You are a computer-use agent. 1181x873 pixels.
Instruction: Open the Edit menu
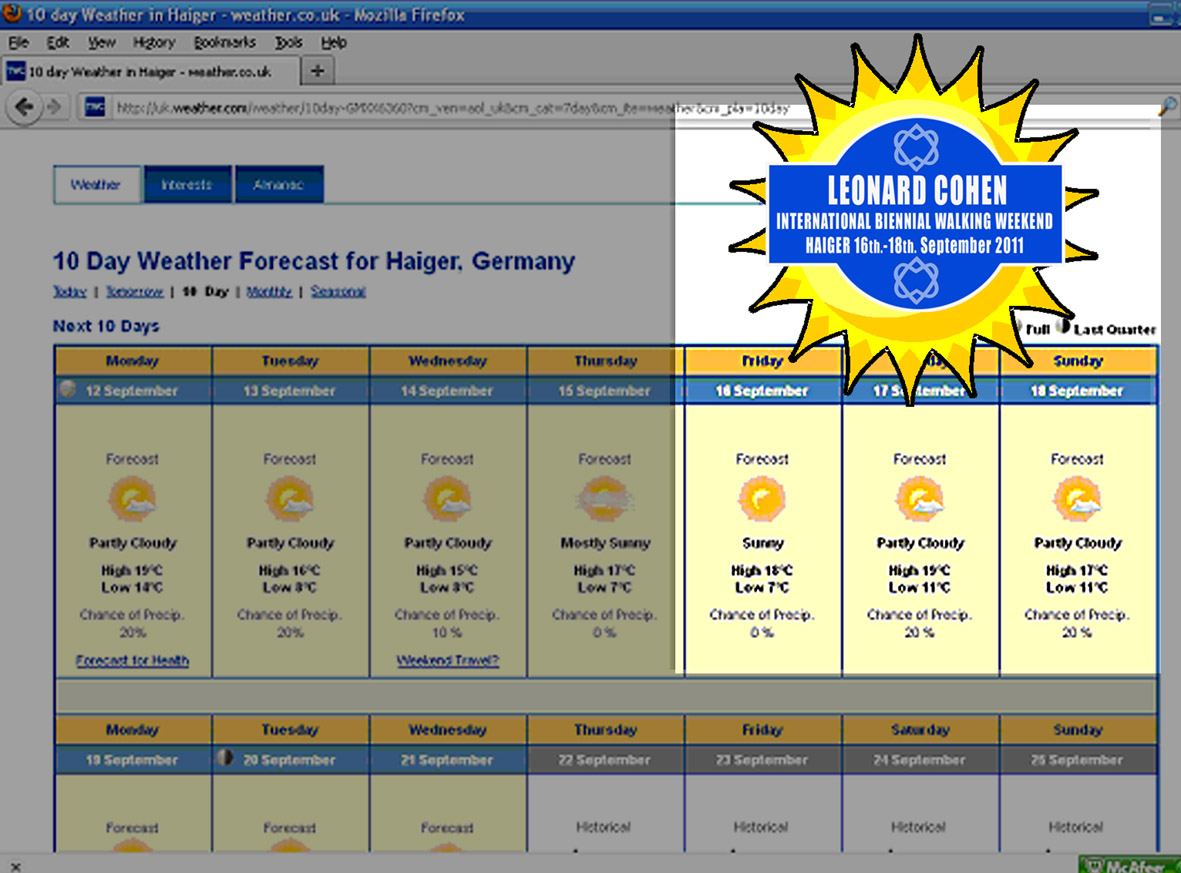pyautogui.click(x=58, y=42)
